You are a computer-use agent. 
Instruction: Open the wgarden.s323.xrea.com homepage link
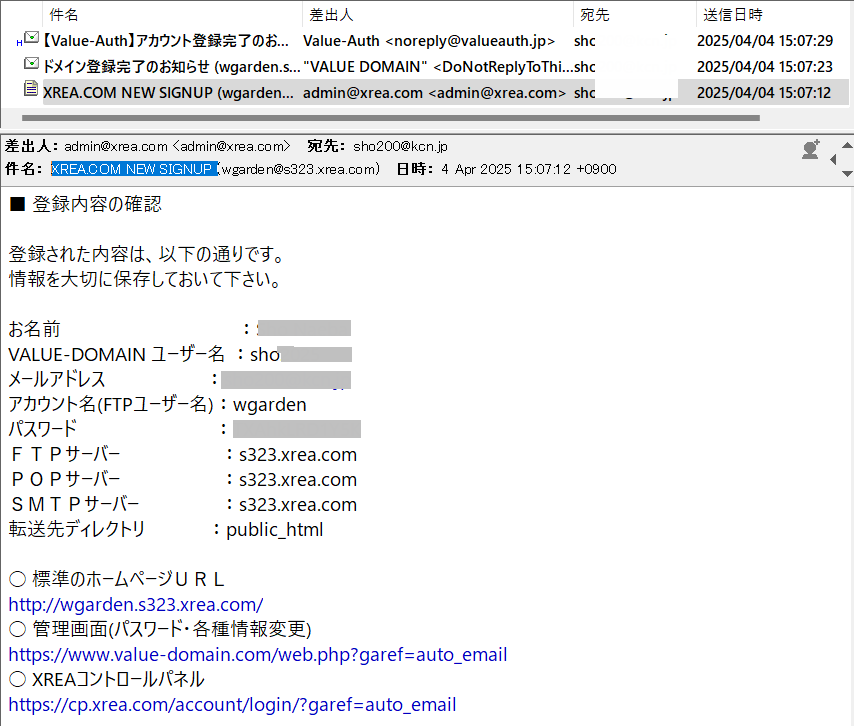click(x=136, y=604)
